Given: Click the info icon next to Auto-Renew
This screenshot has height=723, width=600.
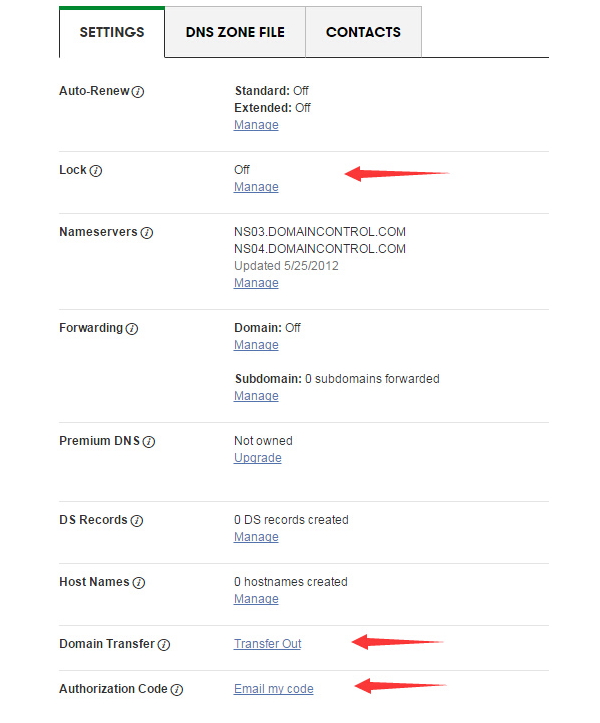Looking at the screenshot, I should (x=138, y=92).
